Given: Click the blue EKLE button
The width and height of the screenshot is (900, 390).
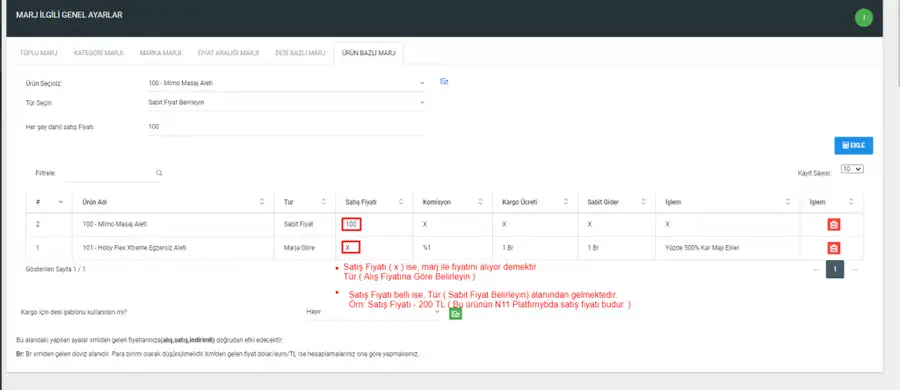Looking at the screenshot, I should click(854, 145).
